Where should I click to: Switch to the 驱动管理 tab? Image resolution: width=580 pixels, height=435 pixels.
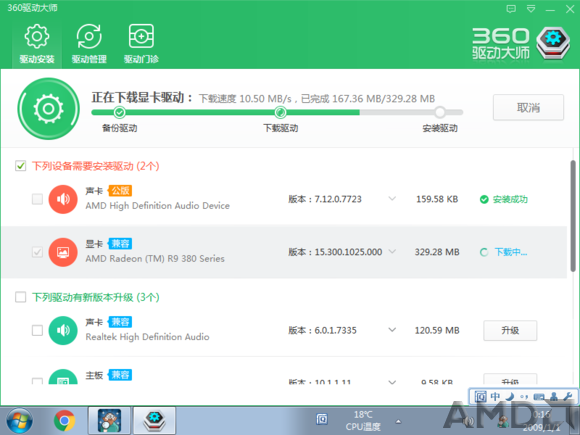coord(89,44)
